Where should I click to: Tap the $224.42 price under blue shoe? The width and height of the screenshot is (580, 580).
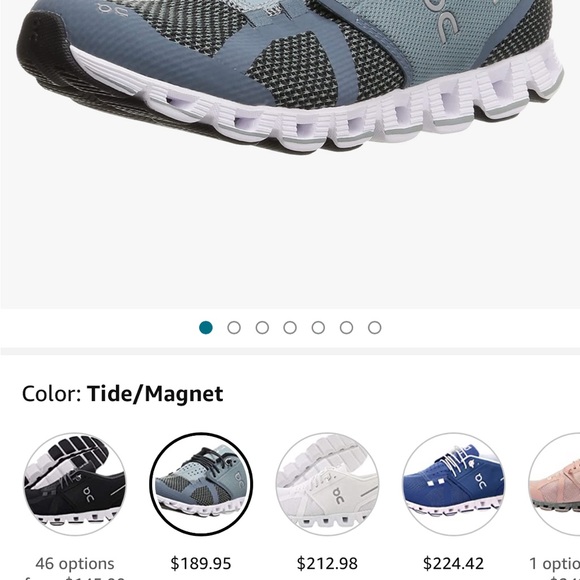pos(453,563)
